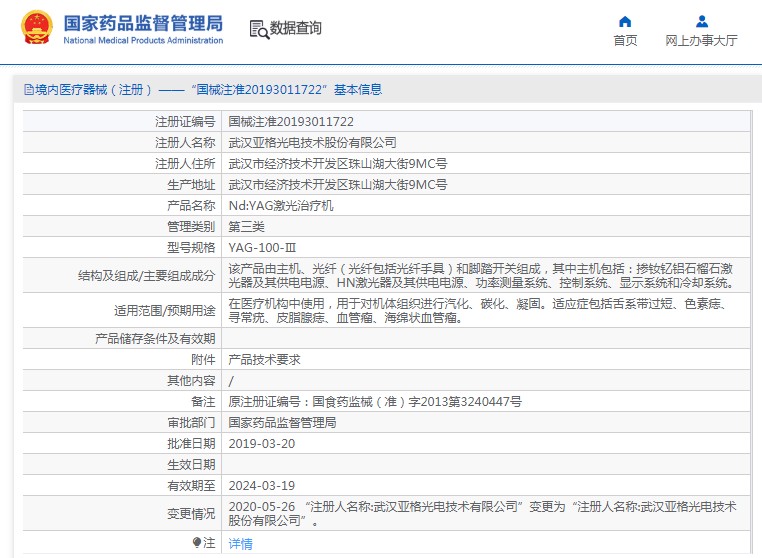Click the 结构及组成 description text

(x=481, y=276)
